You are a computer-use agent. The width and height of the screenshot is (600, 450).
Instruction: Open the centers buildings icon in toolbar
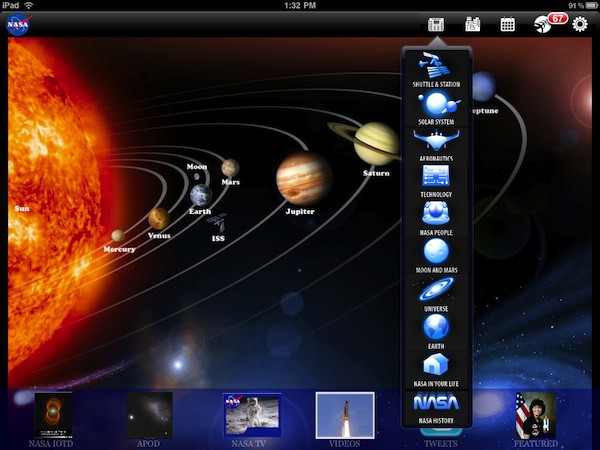pyautogui.click(x=472, y=25)
